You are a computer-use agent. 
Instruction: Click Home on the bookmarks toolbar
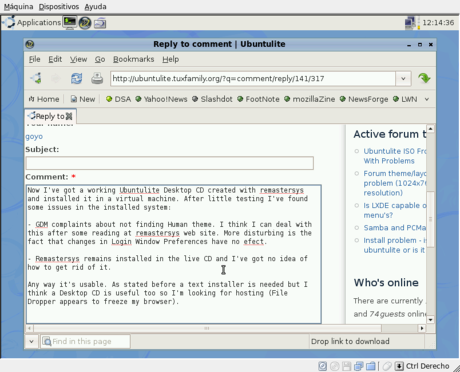(44, 99)
